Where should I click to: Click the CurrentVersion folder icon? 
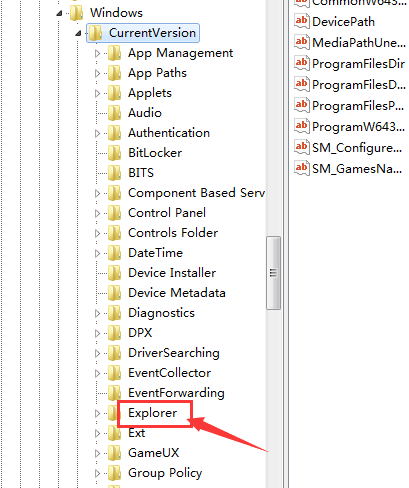[x=96, y=33]
